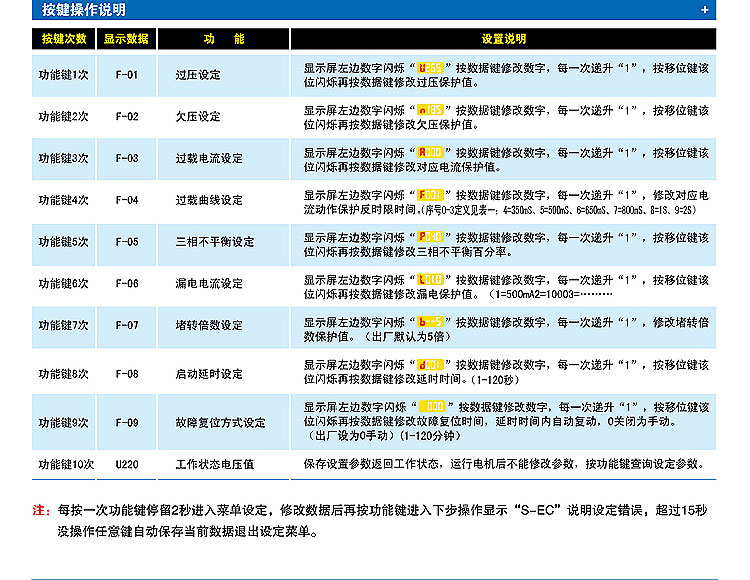750x580 pixels.
Task: Click the 欠压保护值 description text
Action: [x=444, y=125]
